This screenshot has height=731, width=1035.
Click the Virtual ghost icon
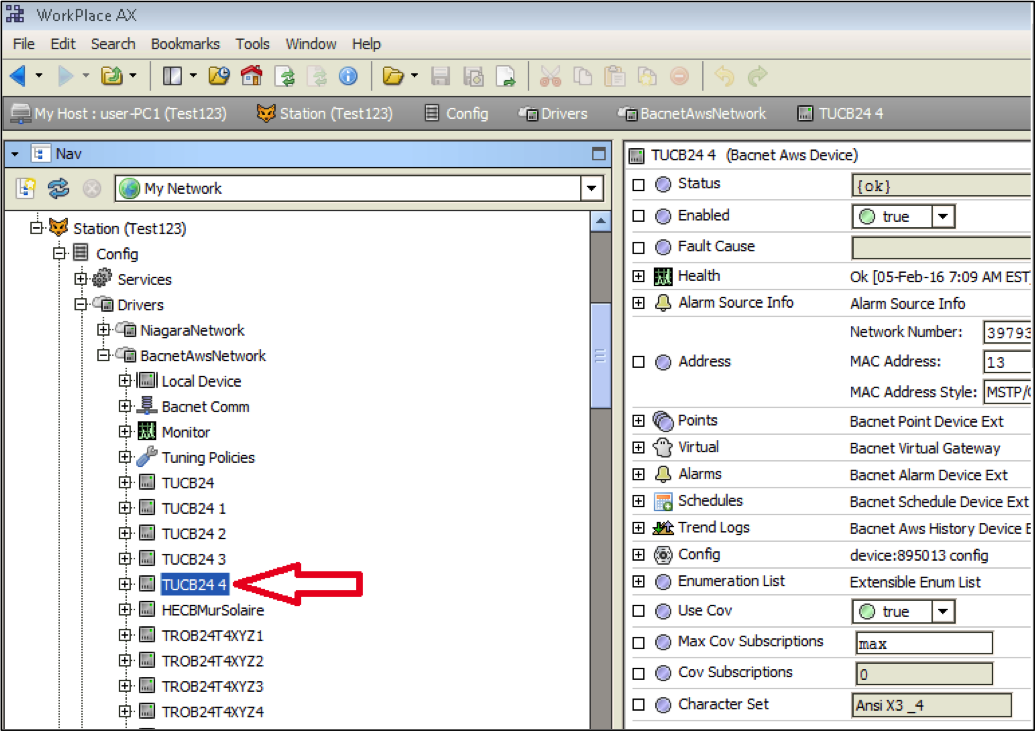(x=663, y=447)
